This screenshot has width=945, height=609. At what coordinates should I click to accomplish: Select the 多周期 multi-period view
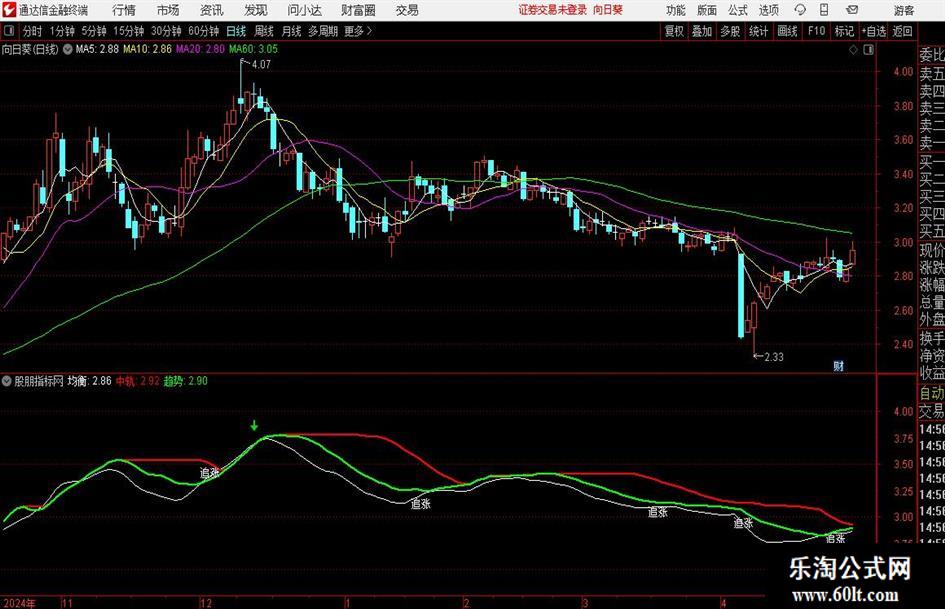click(323, 31)
